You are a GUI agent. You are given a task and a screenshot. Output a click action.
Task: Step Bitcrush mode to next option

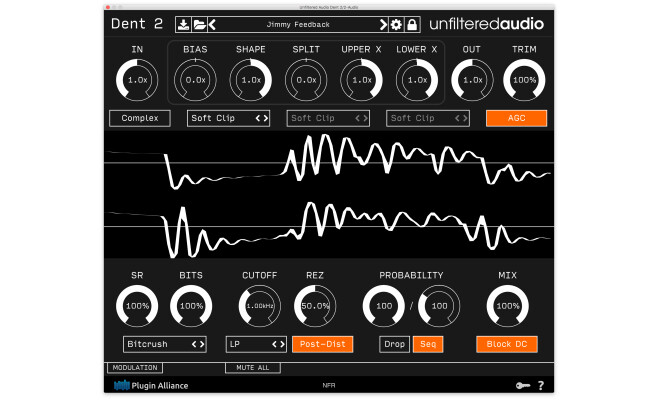pyautogui.click(x=202, y=345)
